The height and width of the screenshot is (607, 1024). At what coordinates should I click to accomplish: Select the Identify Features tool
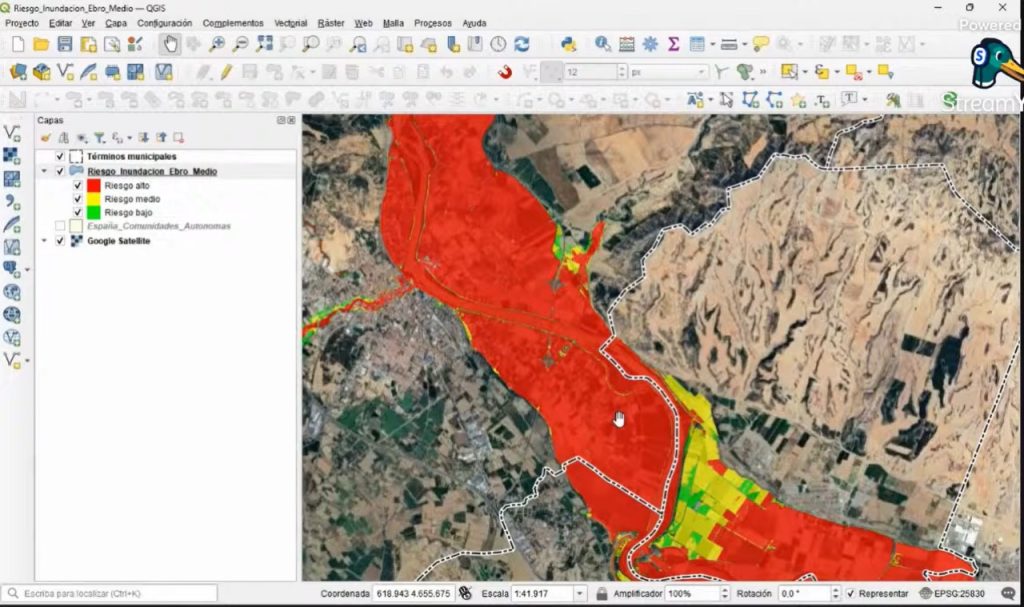click(603, 44)
